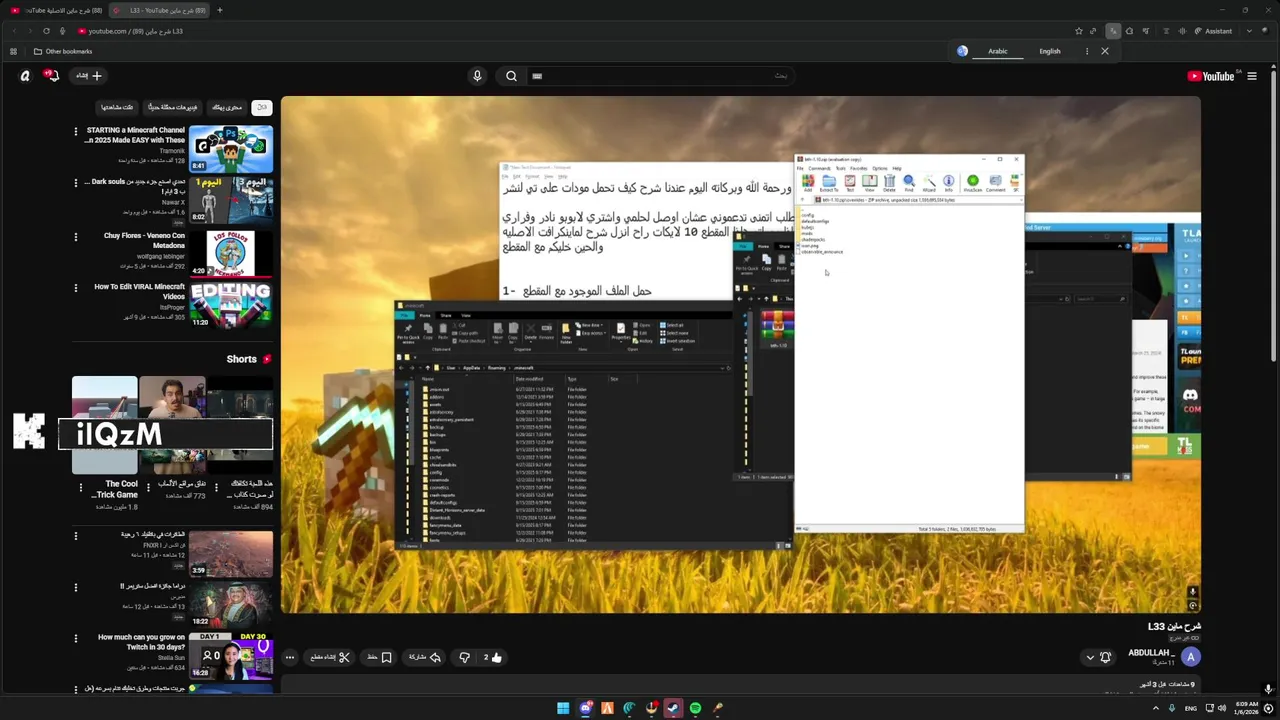Open STARTING a Minecraft Channel video thumbnail
Image resolution: width=1280 pixels, height=720 pixels.
click(231, 149)
